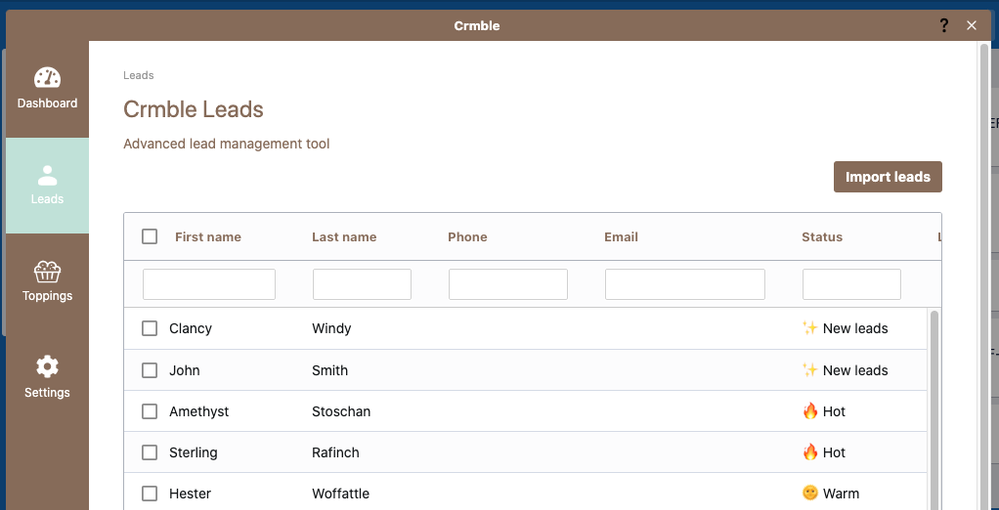Focus the Last name filter field
This screenshot has height=510, width=999.
click(362, 284)
